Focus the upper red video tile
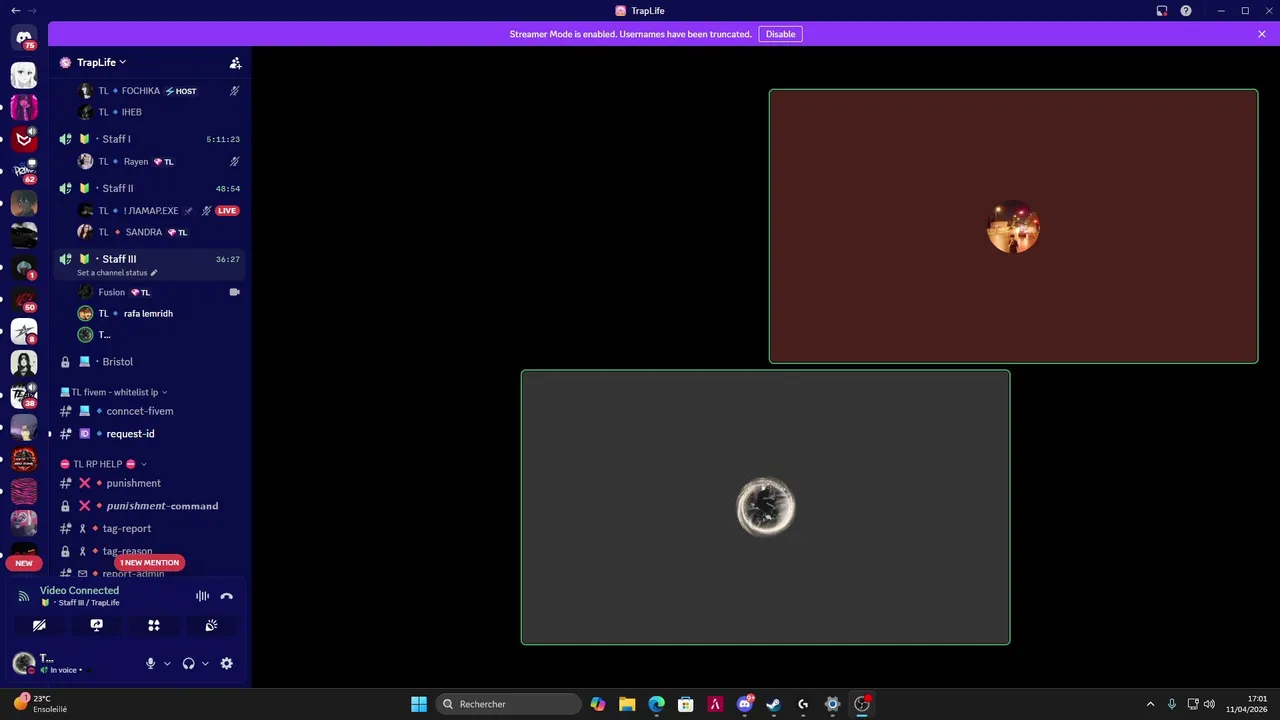The height and width of the screenshot is (720, 1280). [x=1013, y=226]
